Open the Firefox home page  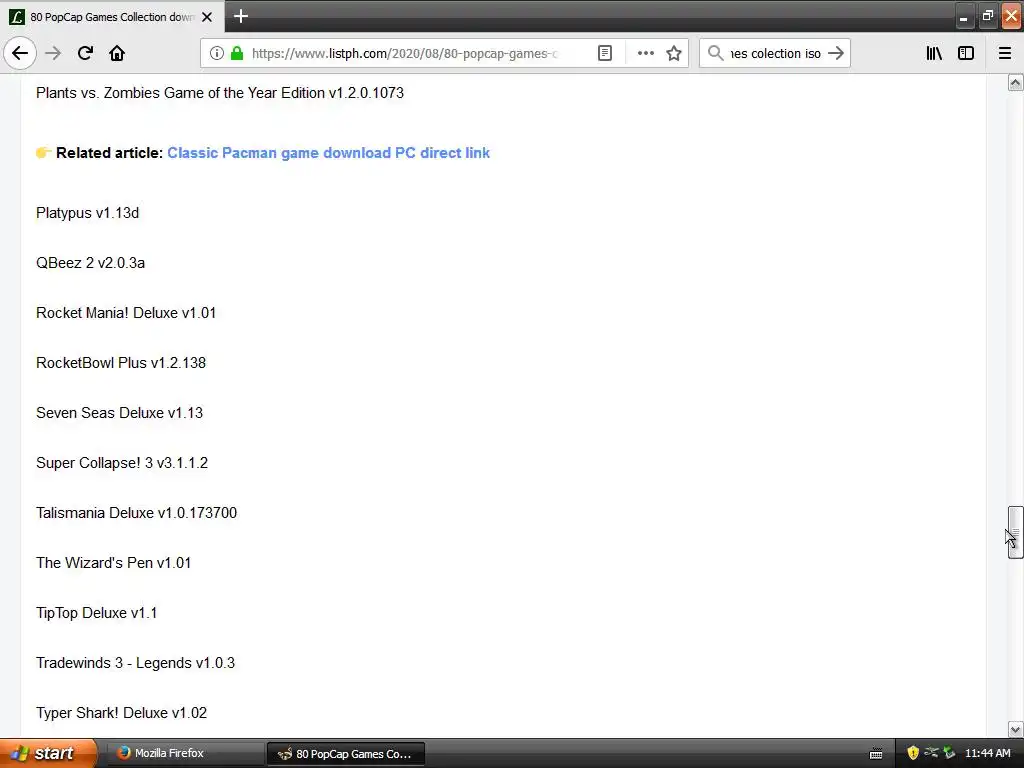pos(117,54)
